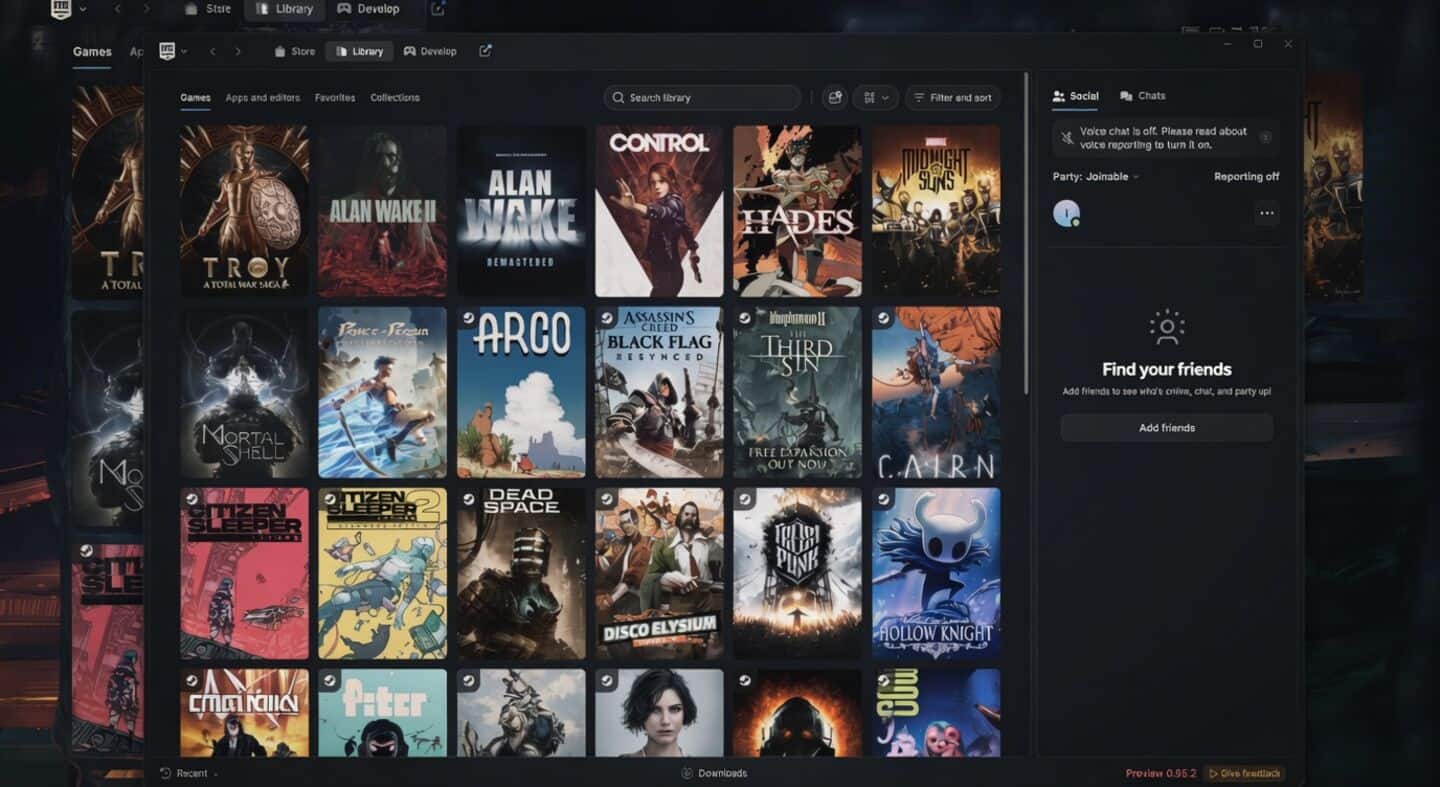This screenshot has height=787, width=1440.
Task: Go forward using the front window's forward arrow
Action: [x=238, y=52]
